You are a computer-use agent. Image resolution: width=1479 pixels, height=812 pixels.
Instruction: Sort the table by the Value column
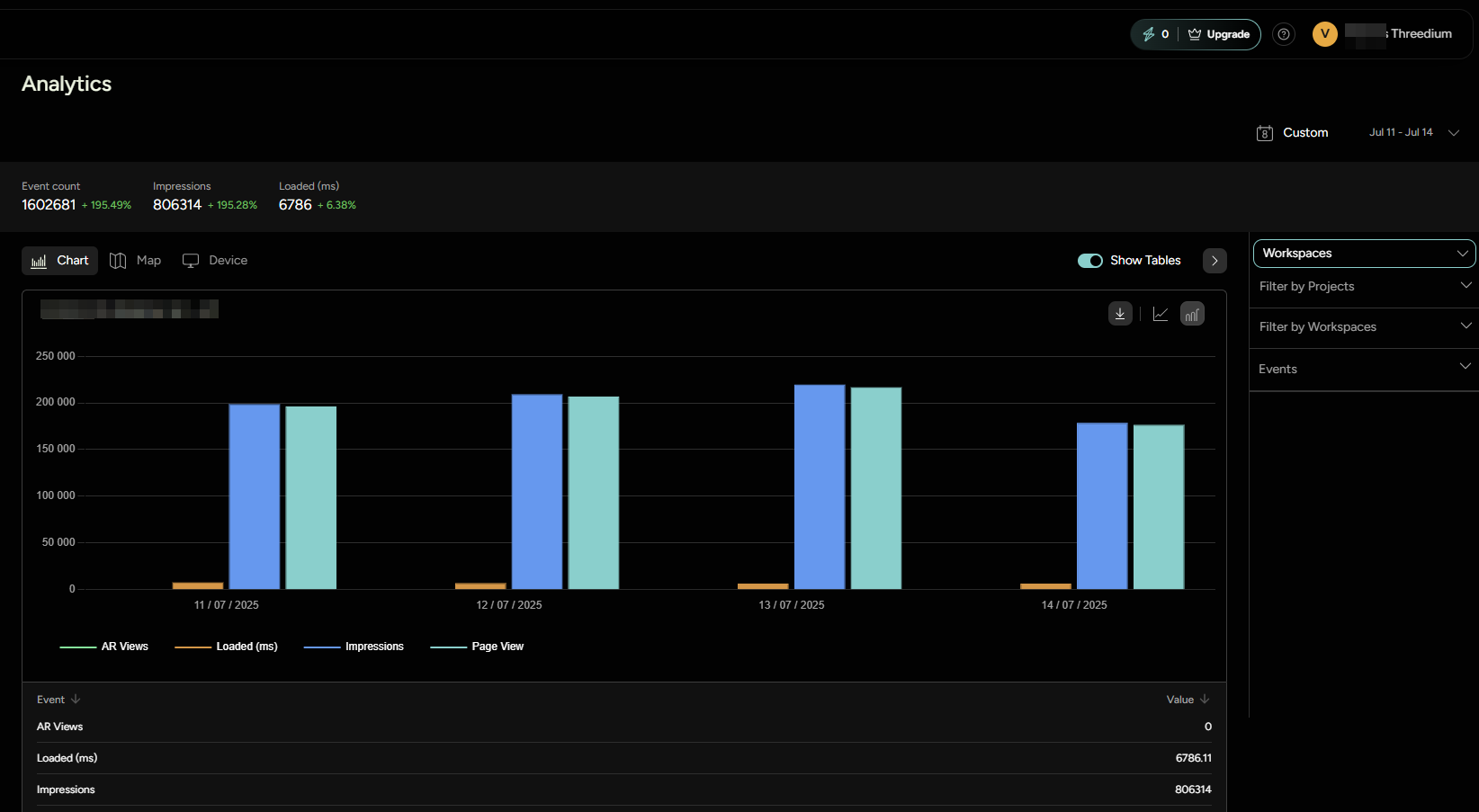pyautogui.click(x=1186, y=699)
